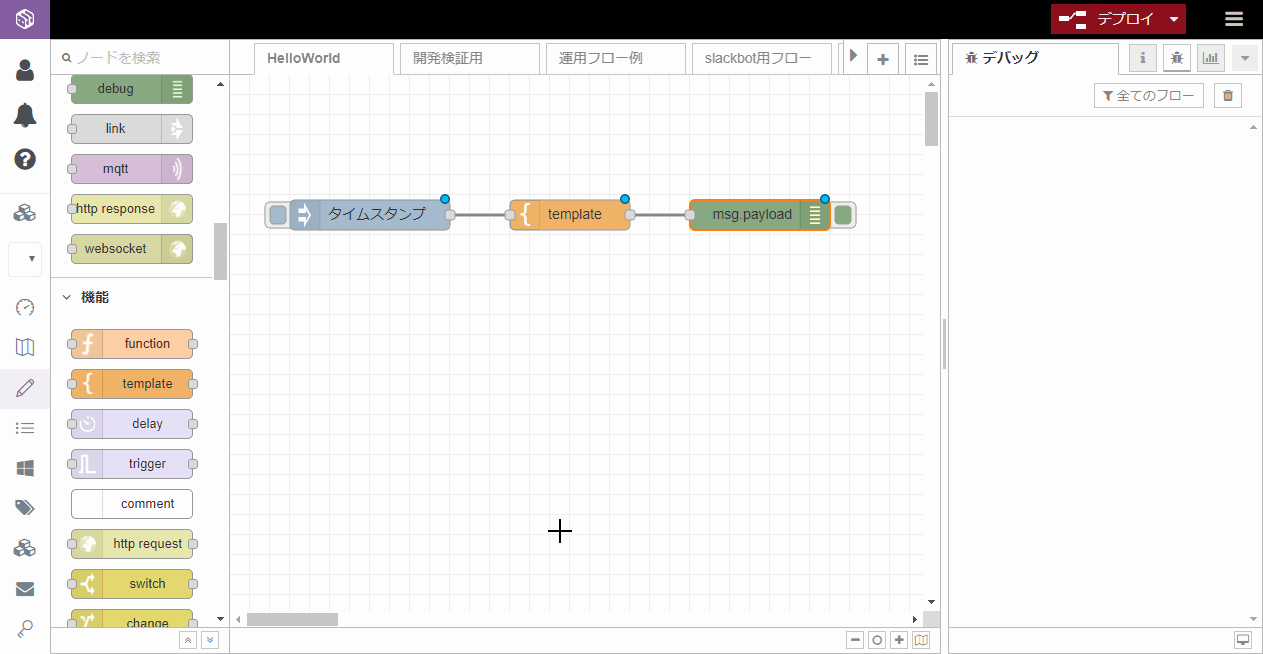Switch to the 運用フロー例 flow tab
Image resolution: width=1263 pixels, height=654 pixels.
[x=615, y=59]
